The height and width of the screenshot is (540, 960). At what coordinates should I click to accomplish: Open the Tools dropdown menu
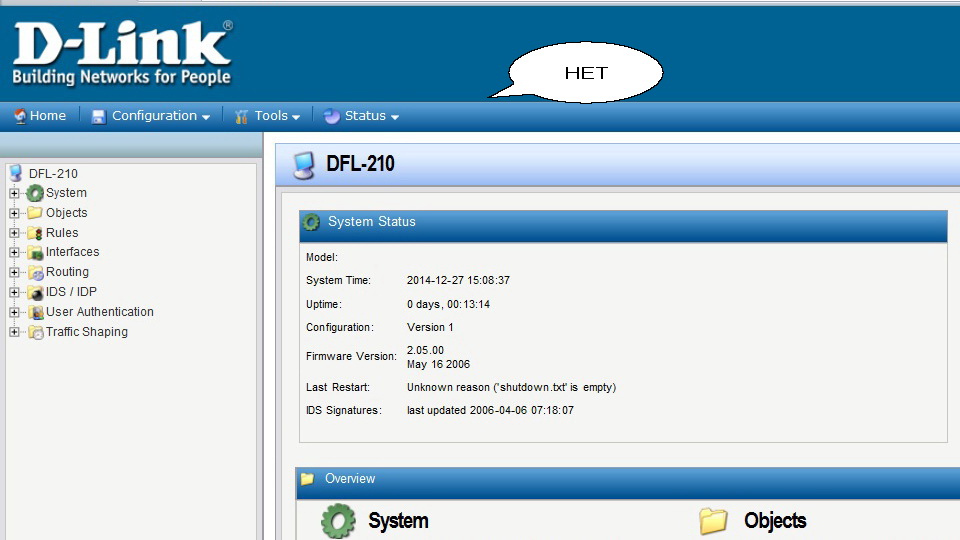(x=270, y=116)
